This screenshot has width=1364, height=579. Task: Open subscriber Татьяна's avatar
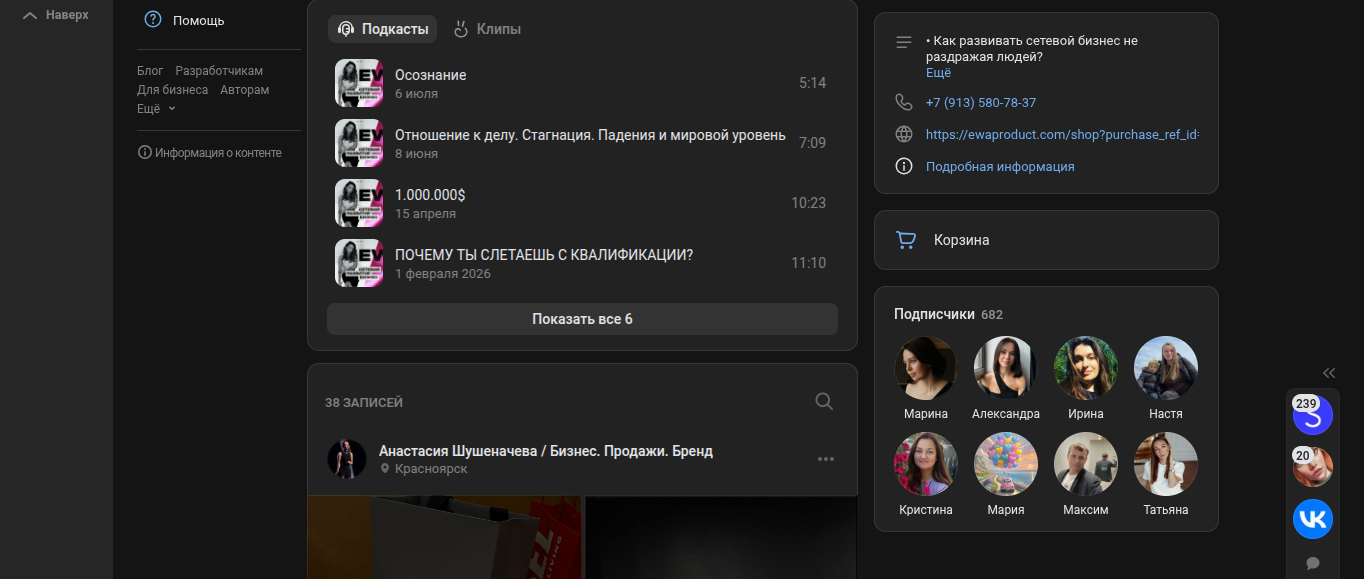pyautogui.click(x=1166, y=464)
